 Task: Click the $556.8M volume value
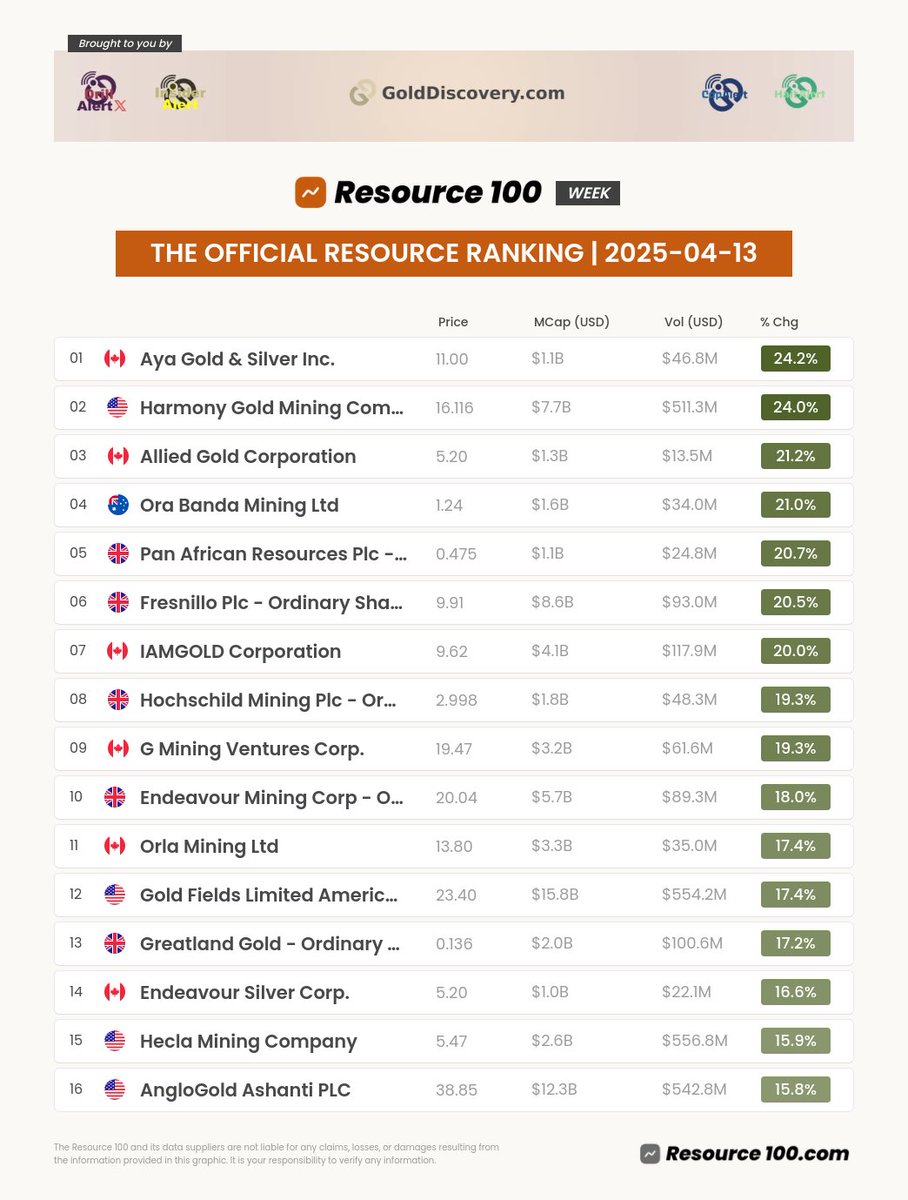[x=694, y=1041]
